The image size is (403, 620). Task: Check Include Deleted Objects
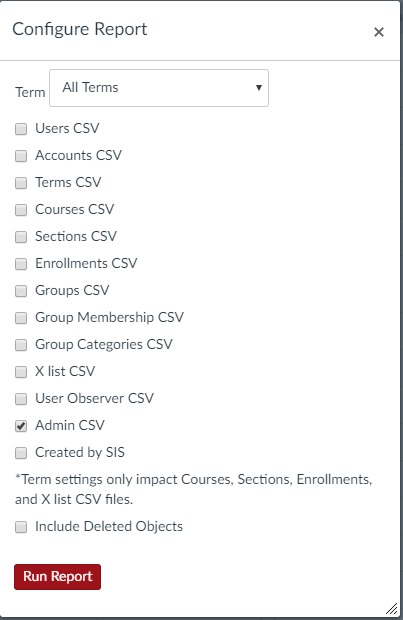[x=21, y=527]
